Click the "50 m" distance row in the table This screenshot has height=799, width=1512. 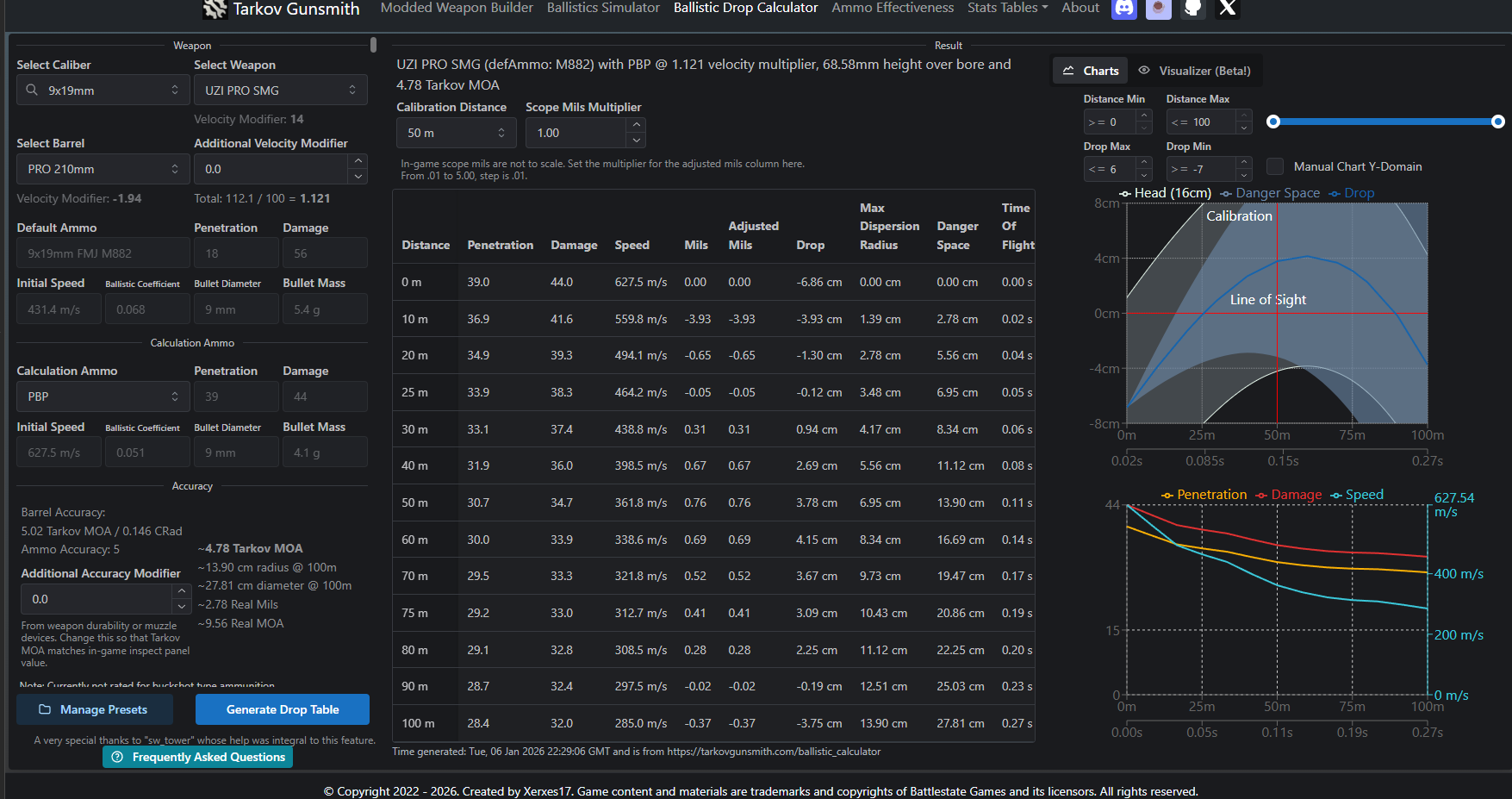click(x=713, y=502)
